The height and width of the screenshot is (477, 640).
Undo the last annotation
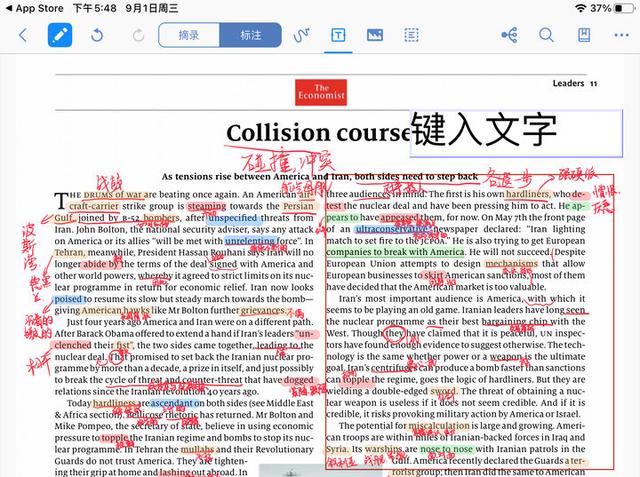[97, 35]
